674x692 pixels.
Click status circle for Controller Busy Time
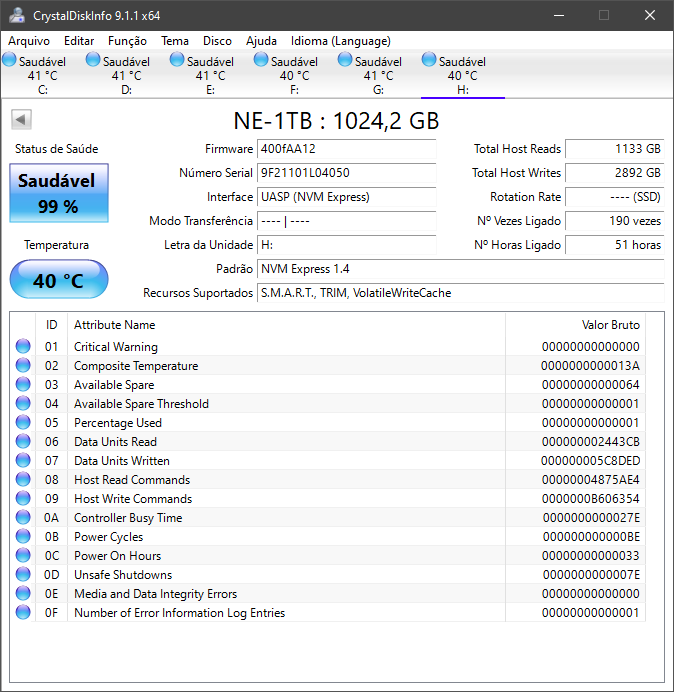pos(23,517)
